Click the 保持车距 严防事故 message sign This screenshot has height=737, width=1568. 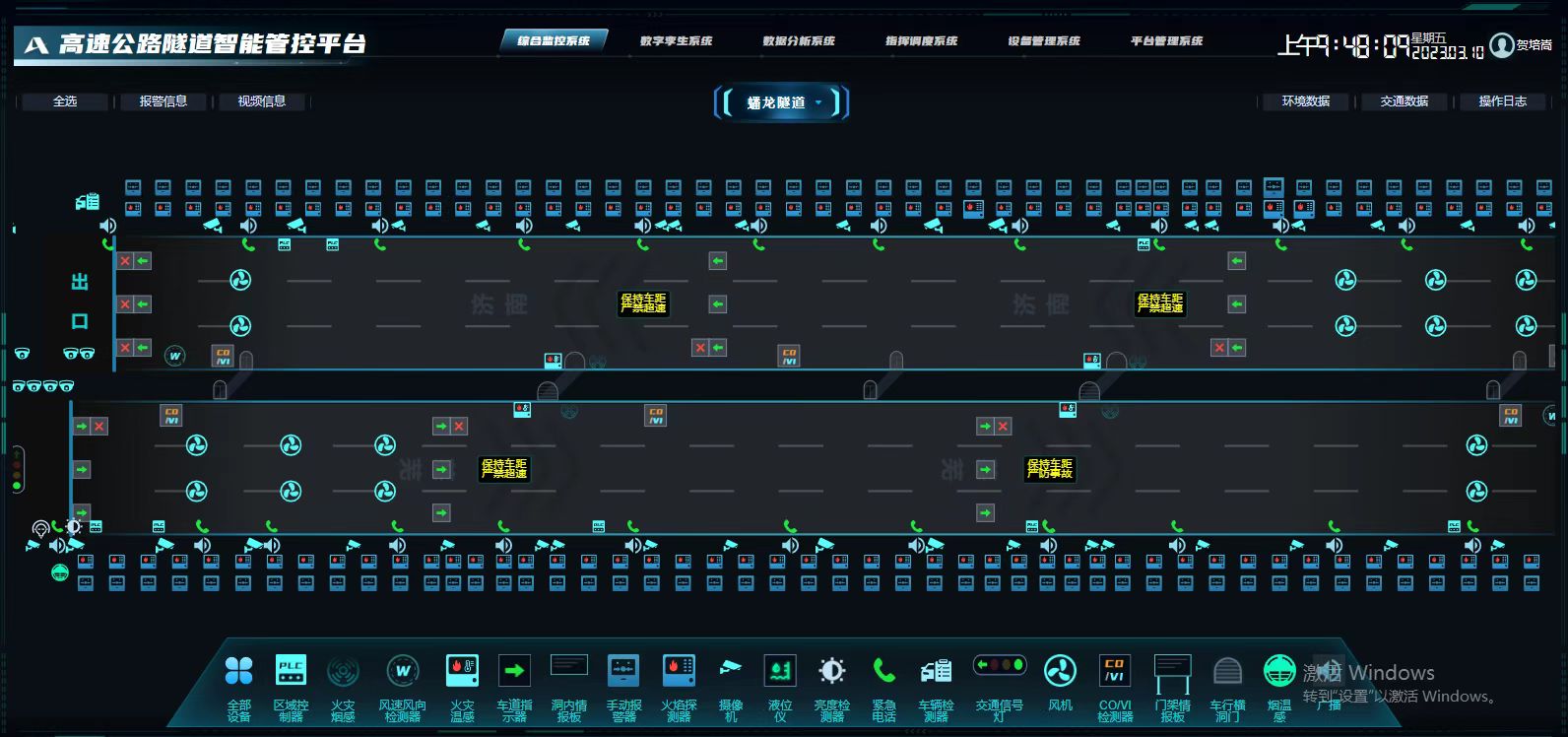pyautogui.click(x=1050, y=469)
